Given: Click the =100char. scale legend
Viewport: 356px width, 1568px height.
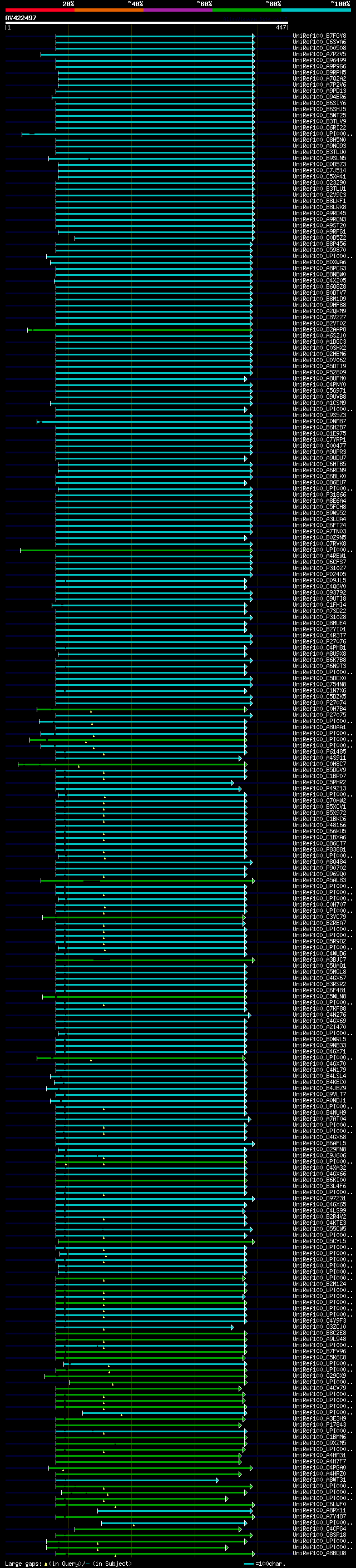Looking at the screenshot, I should [265, 1564].
